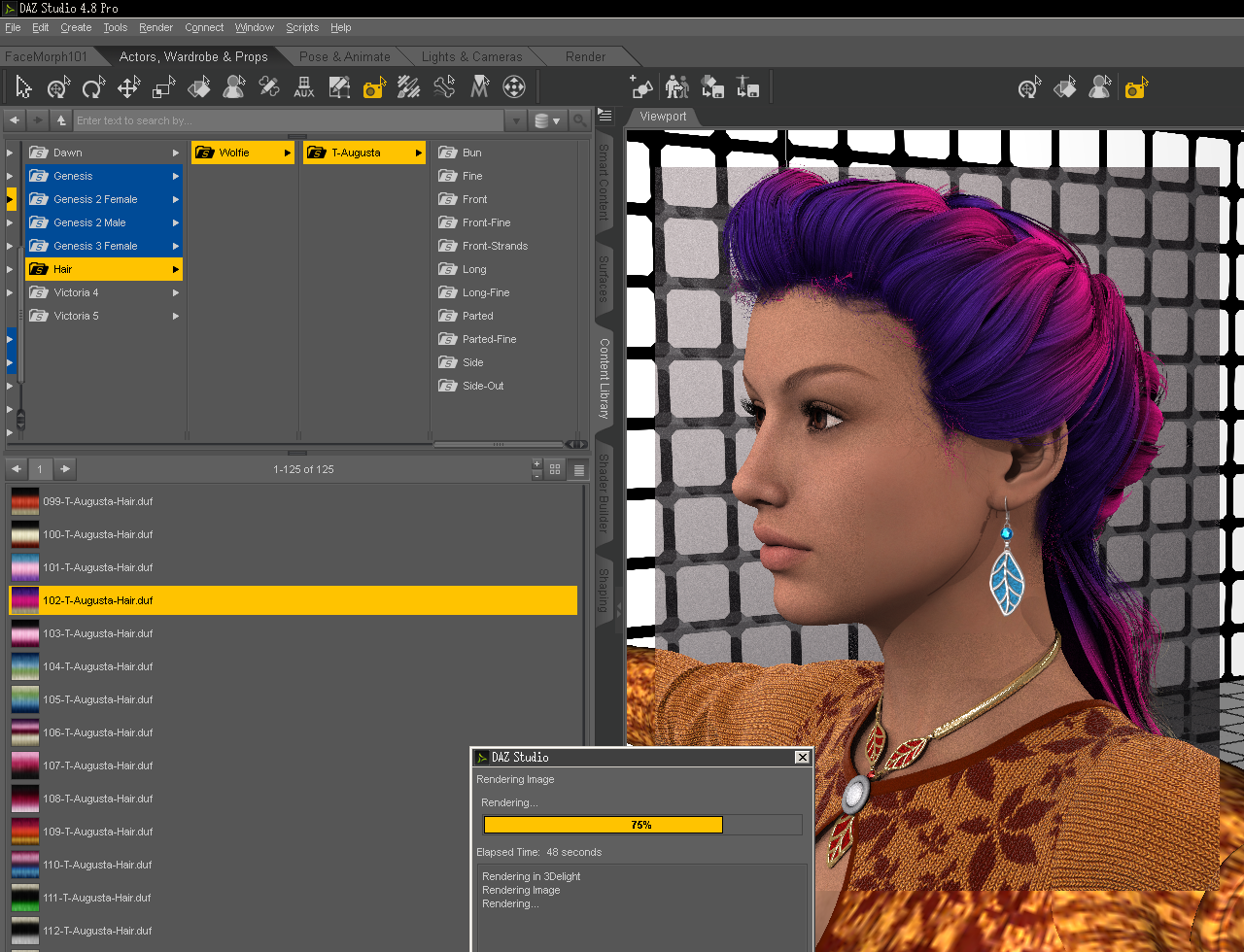Select the Scale tool
Screen dimensions: 1244x952
pos(163,88)
